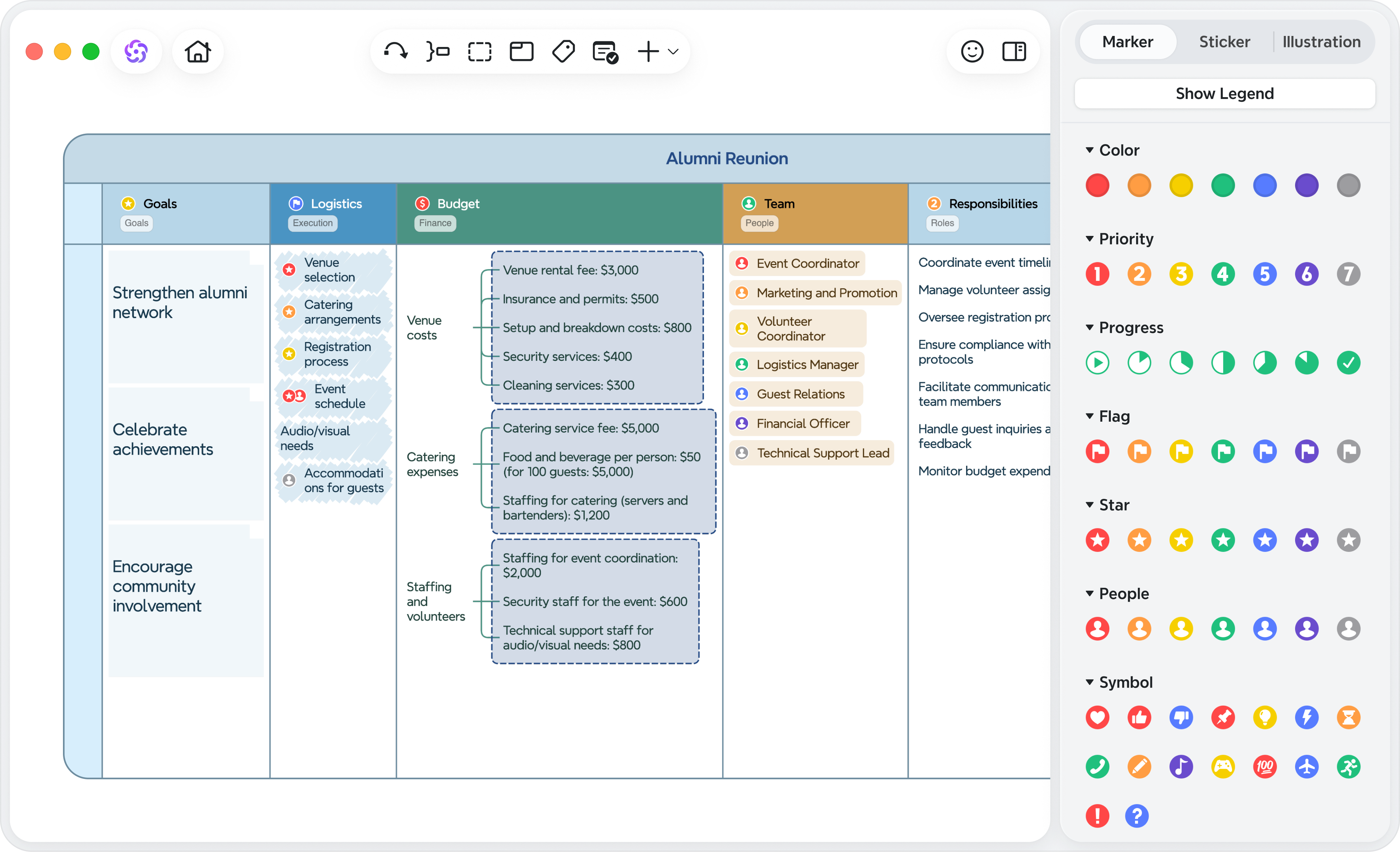
Task: Select the summary bracket tool
Action: pos(437,52)
